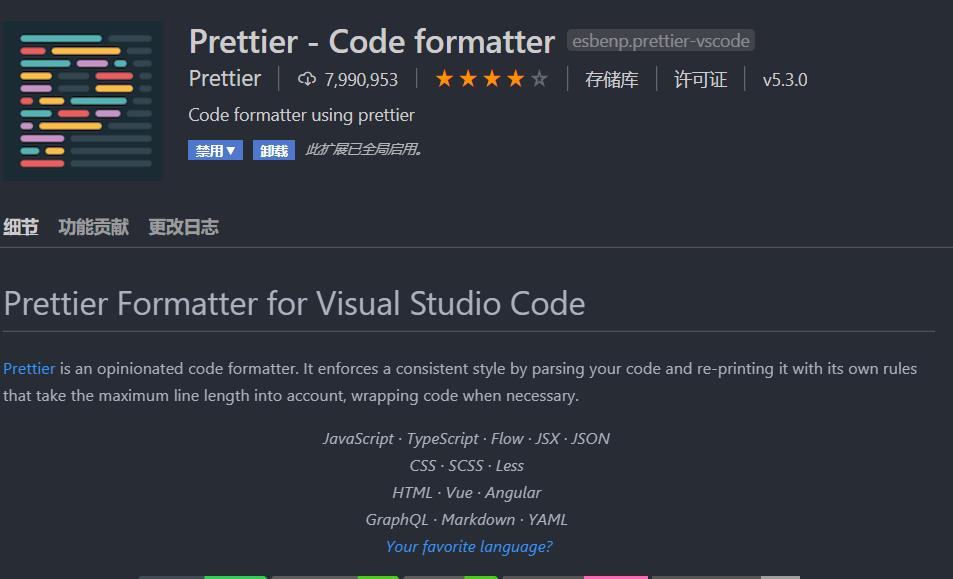Click 'Code formatter using prettier' description

[x=301, y=115]
